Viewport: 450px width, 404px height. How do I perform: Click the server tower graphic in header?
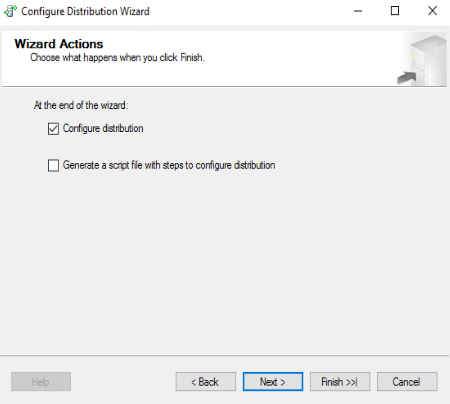[428, 59]
